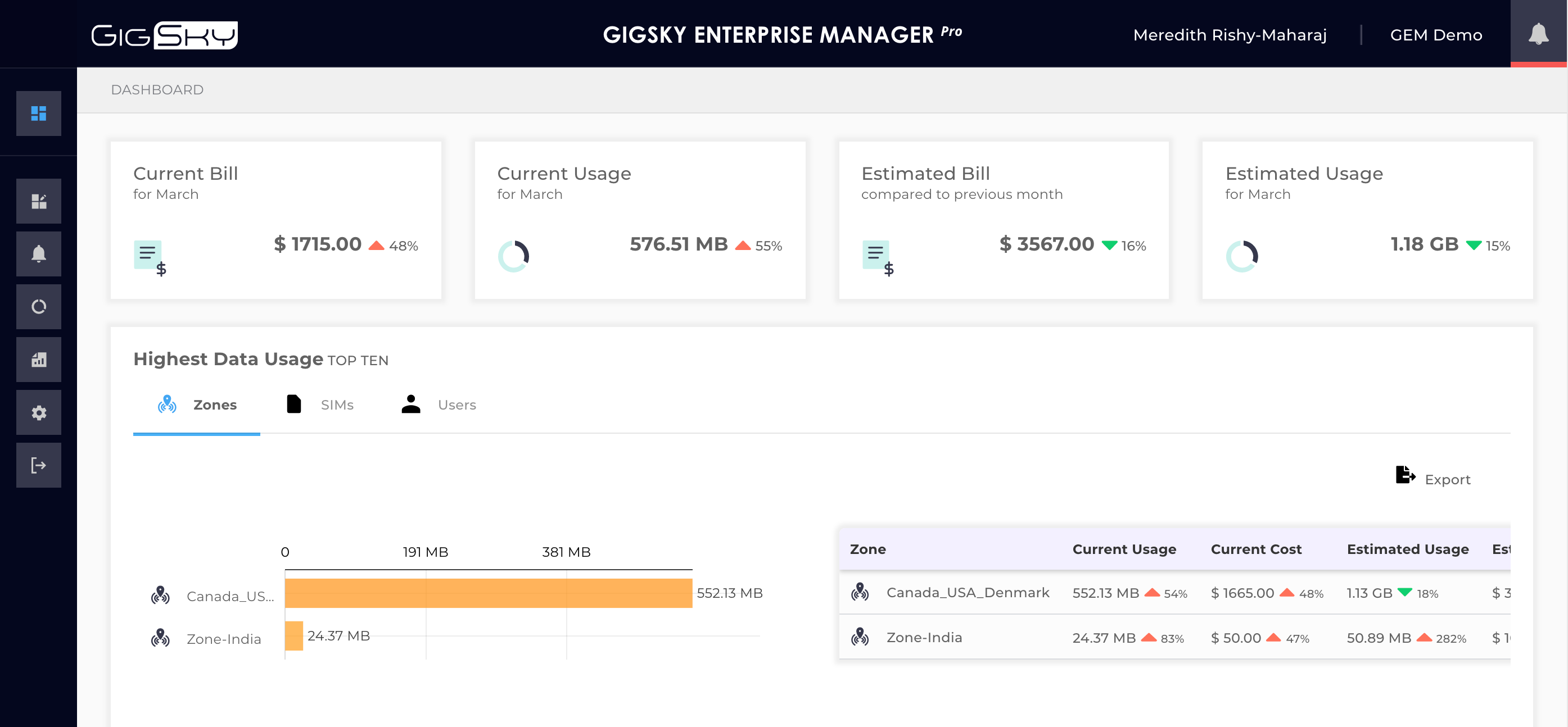The height and width of the screenshot is (727, 1568).
Task: Switch to the Zones tab
Action: pyautogui.click(x=197, y=405)
